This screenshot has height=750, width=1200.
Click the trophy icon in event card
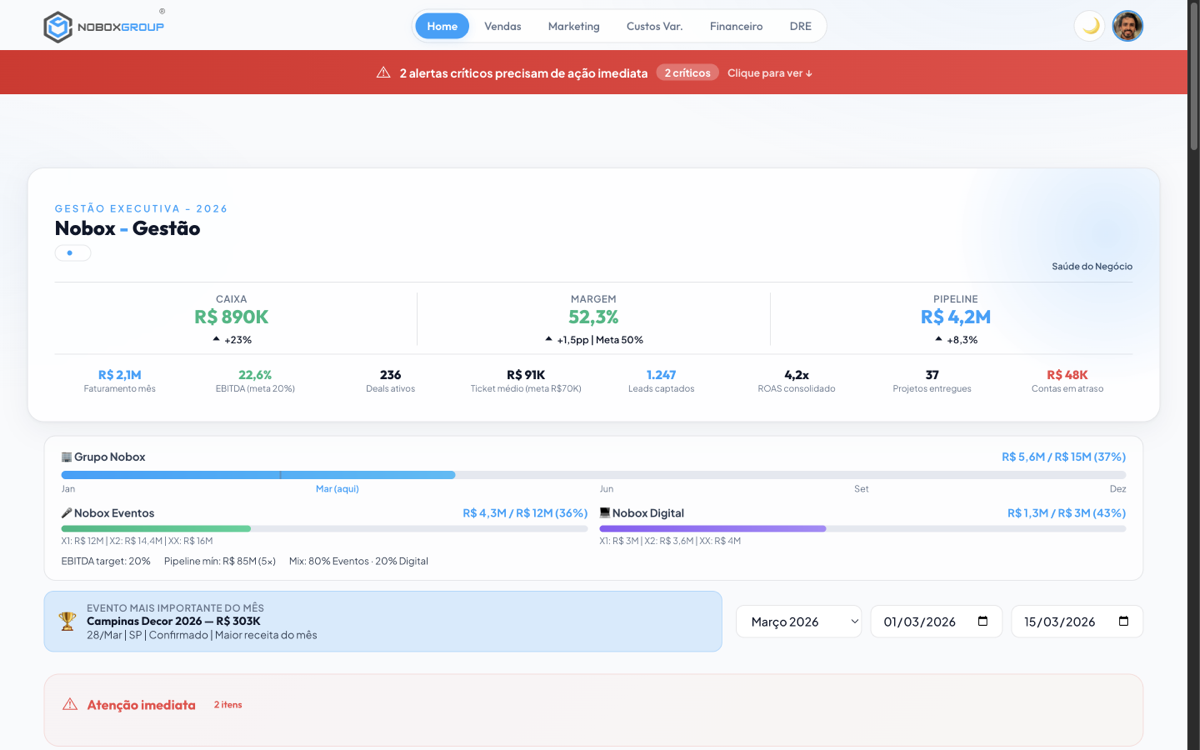coord(67,621)
